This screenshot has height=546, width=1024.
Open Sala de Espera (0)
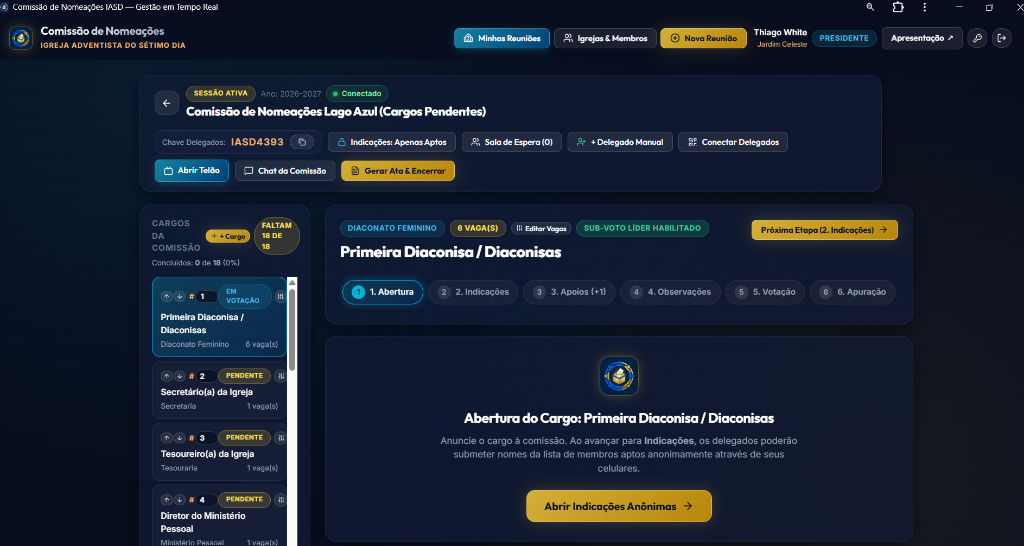pyautogui.click(x=512, y=142)
